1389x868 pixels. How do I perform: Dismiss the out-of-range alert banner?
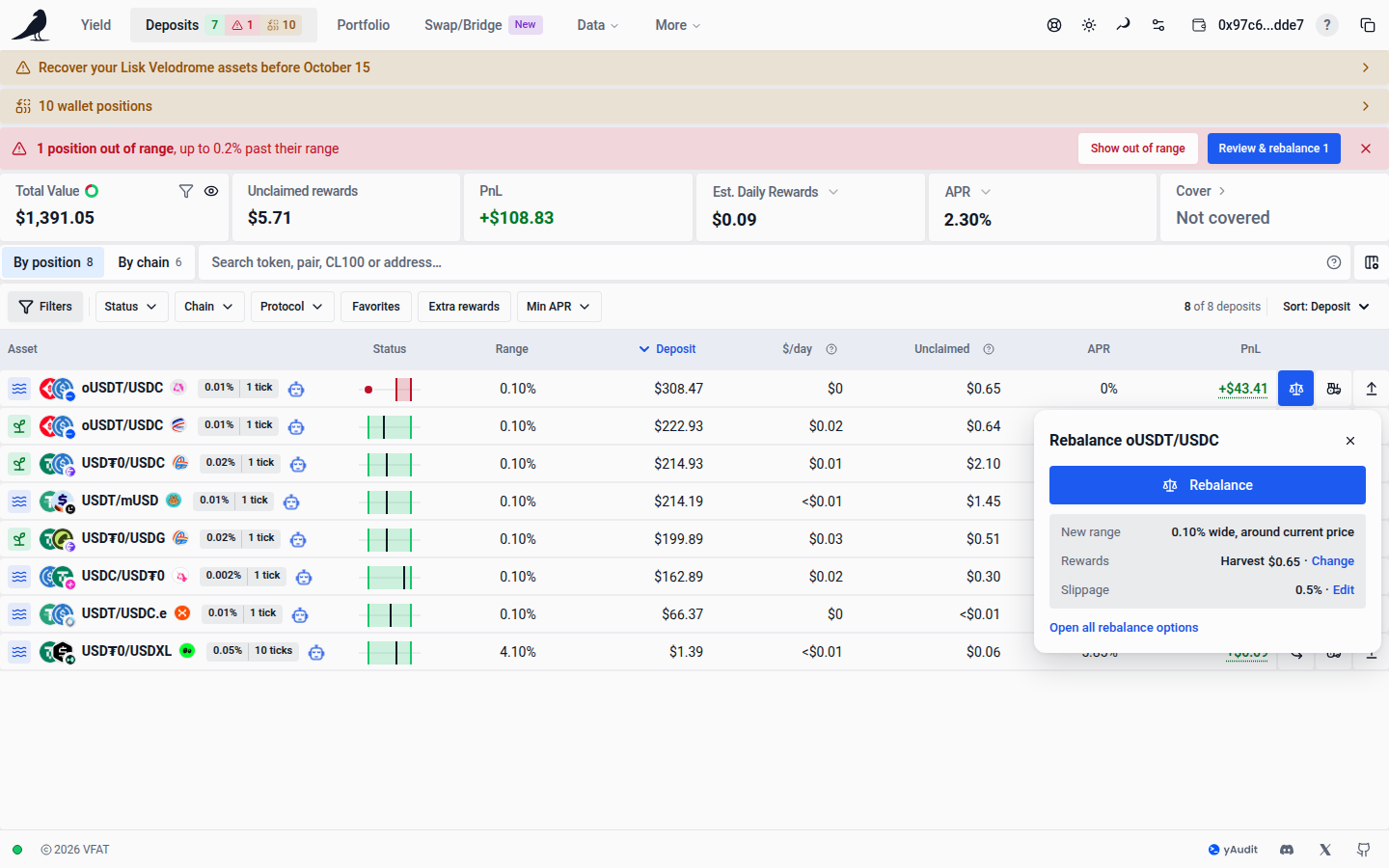(x=1366, y=149)
